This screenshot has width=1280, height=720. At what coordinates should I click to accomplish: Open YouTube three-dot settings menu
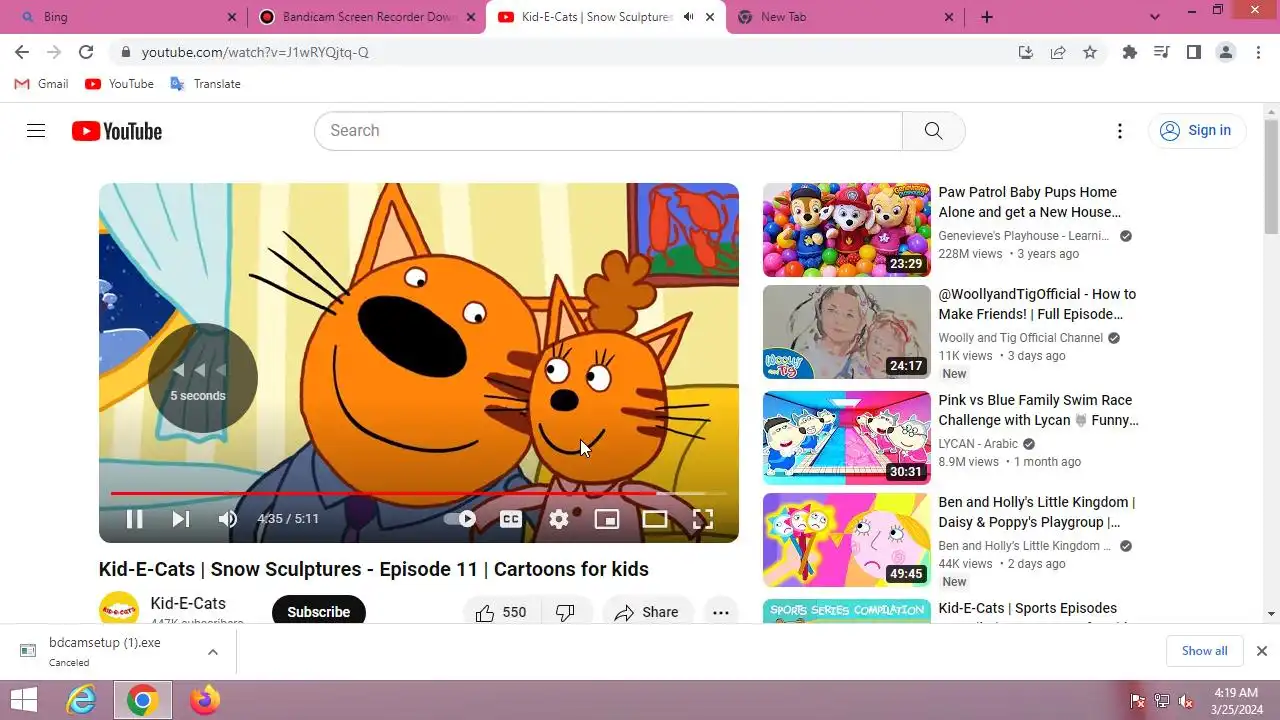1120,131
